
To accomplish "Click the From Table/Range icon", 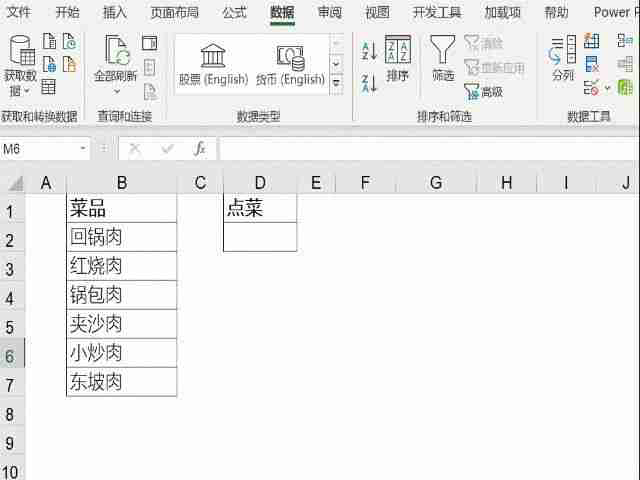I will pyautogui.click(x=49, y=87).
